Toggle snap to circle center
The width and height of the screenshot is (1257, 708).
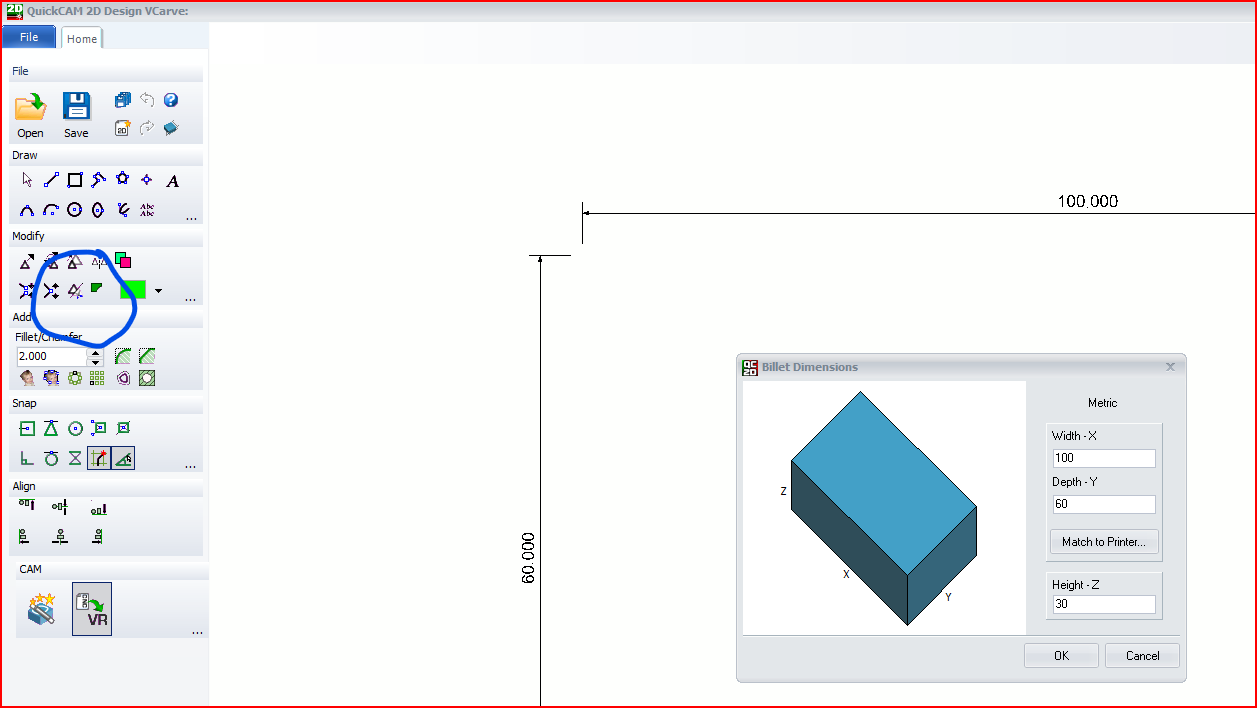click(75, 428)
